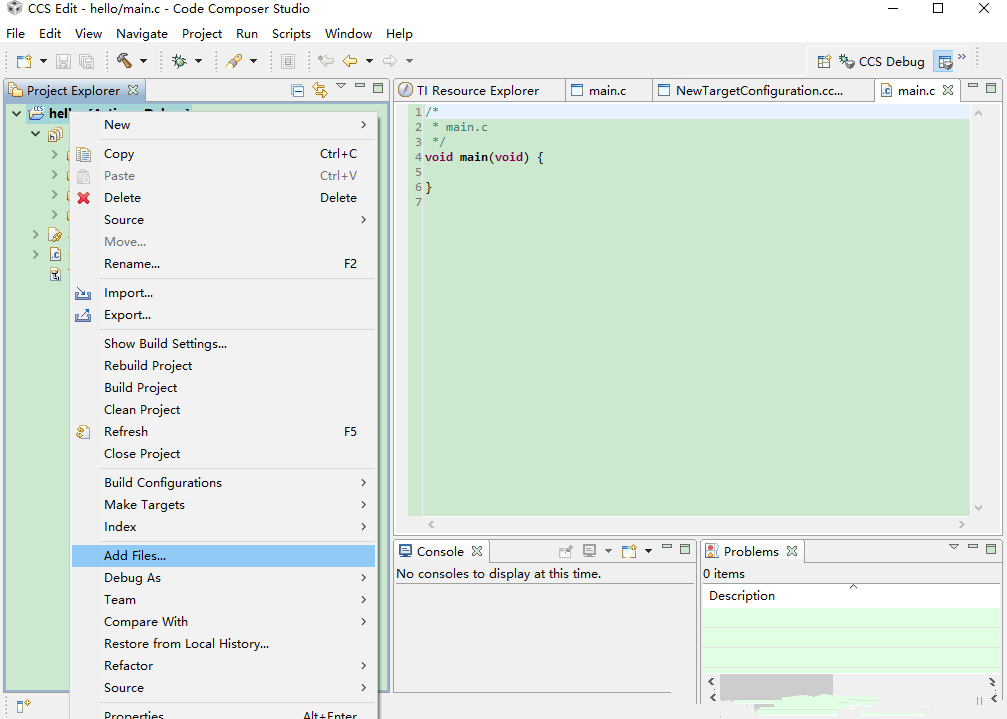
Task: Open Build Configurations submenu
Action: (x=223, y=483)
